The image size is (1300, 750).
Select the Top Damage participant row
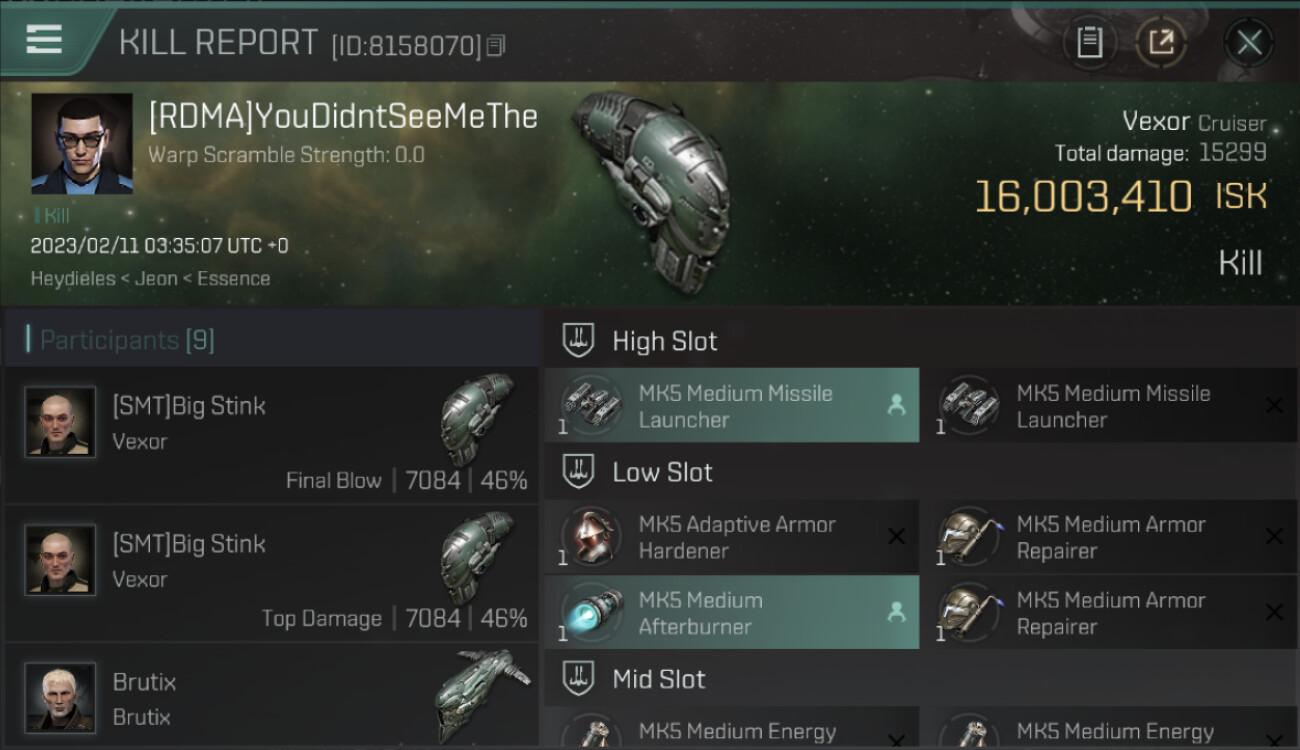(x=272, y=573)
